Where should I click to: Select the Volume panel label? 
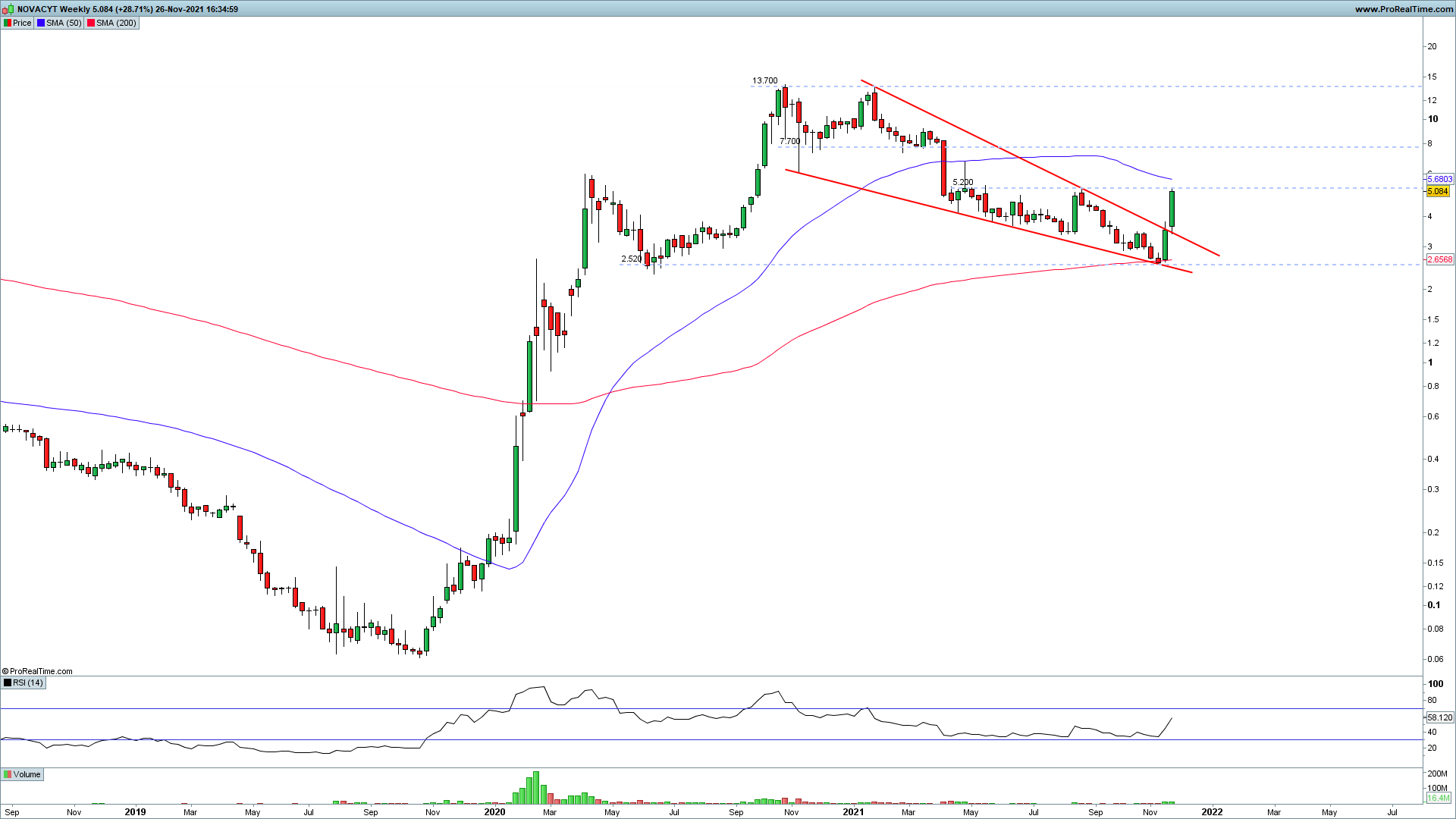[27, 774]
